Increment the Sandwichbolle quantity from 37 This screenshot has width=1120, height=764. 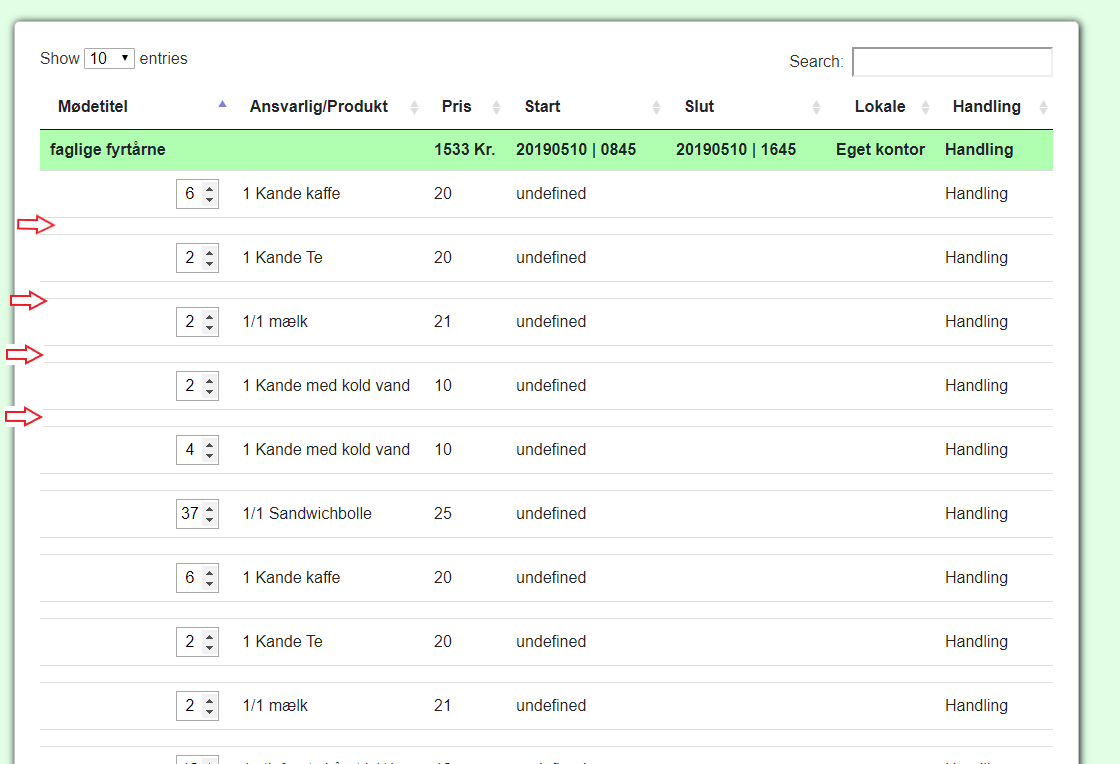coord(209,508)
